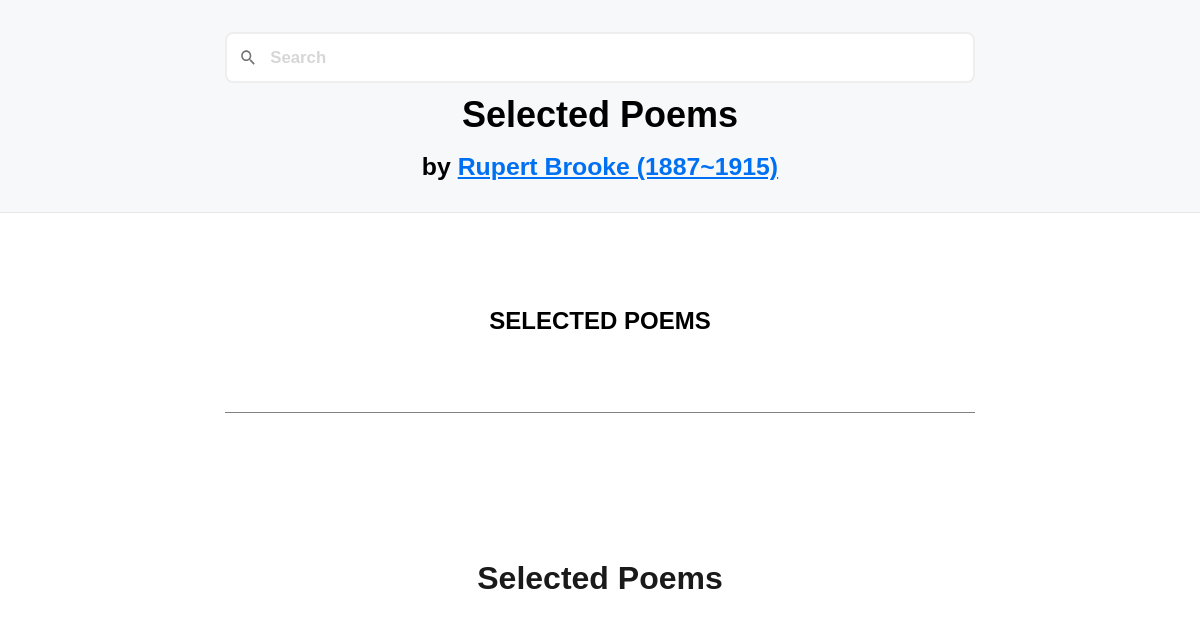Screen dimensions: 1200x628
Task: Click the underlined author hyperlink
Action: point(617,166)
